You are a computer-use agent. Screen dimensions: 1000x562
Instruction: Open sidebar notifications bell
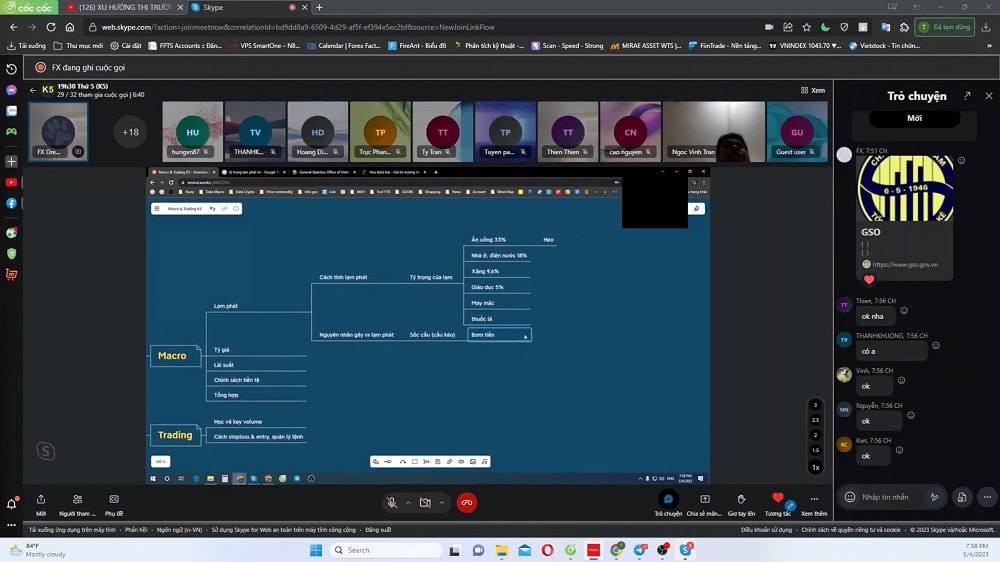click(x=11, y=503)
